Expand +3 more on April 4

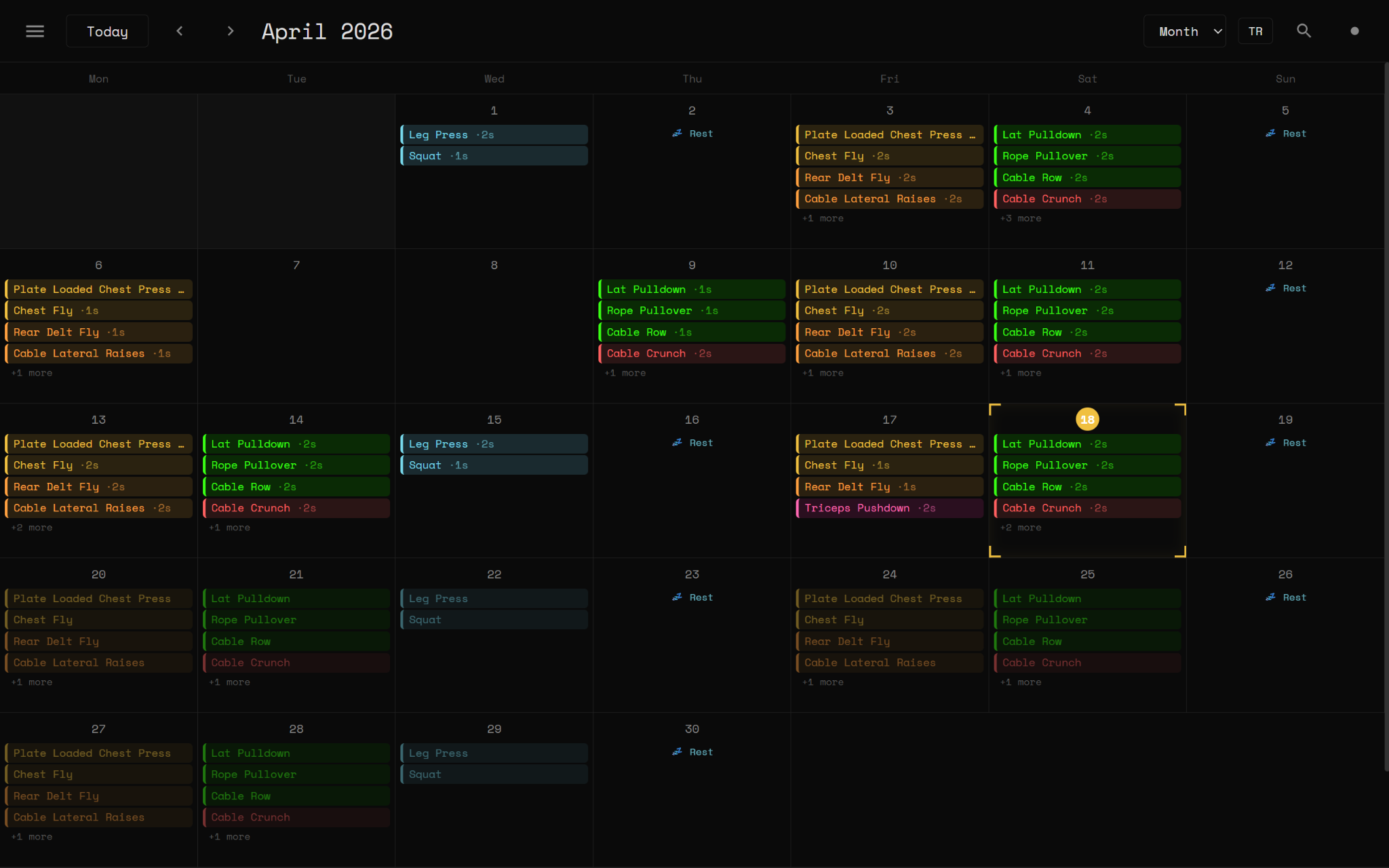(1021, 218)
